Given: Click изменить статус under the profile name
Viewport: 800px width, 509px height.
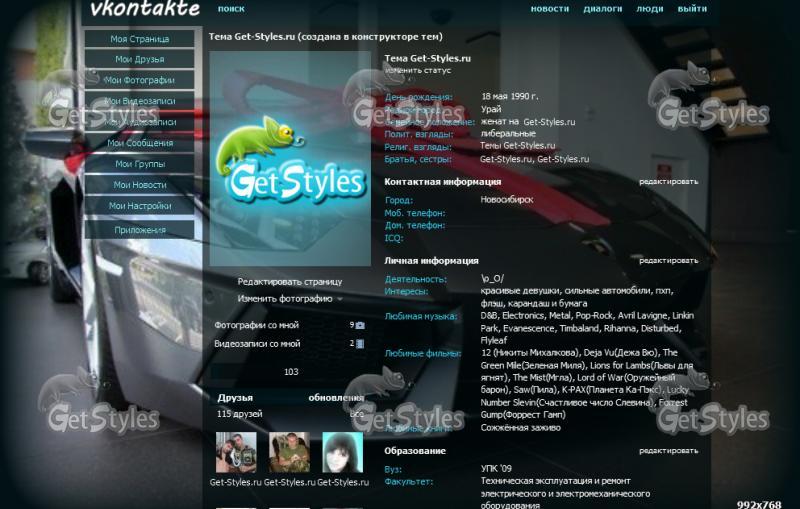Looking at the screenshot, I should [x=418, y=71].
